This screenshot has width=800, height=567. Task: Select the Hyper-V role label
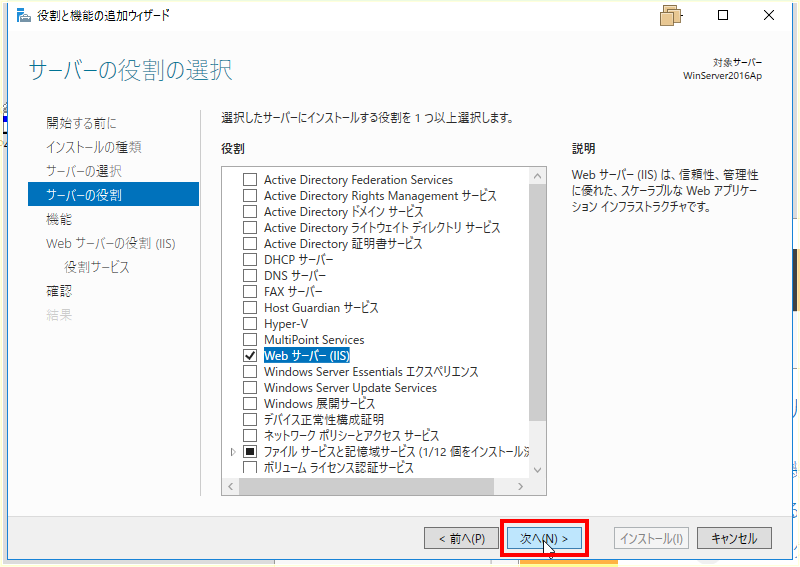(x=286, y=324)
